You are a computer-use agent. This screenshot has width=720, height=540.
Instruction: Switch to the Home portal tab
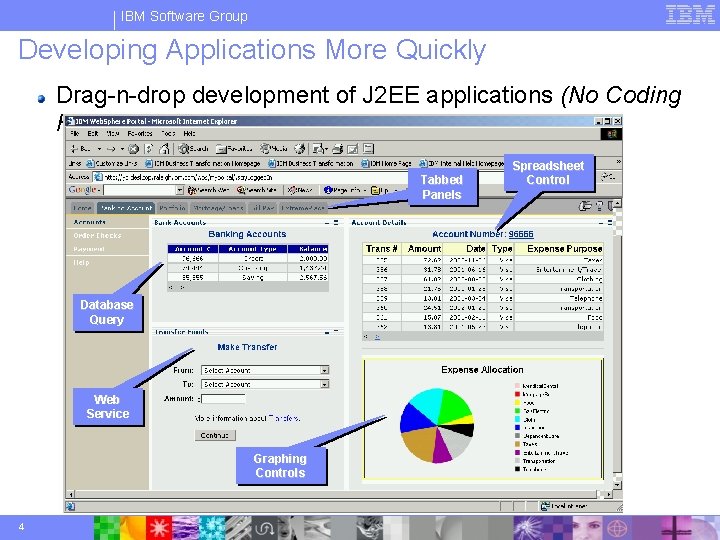pos(83,208)
